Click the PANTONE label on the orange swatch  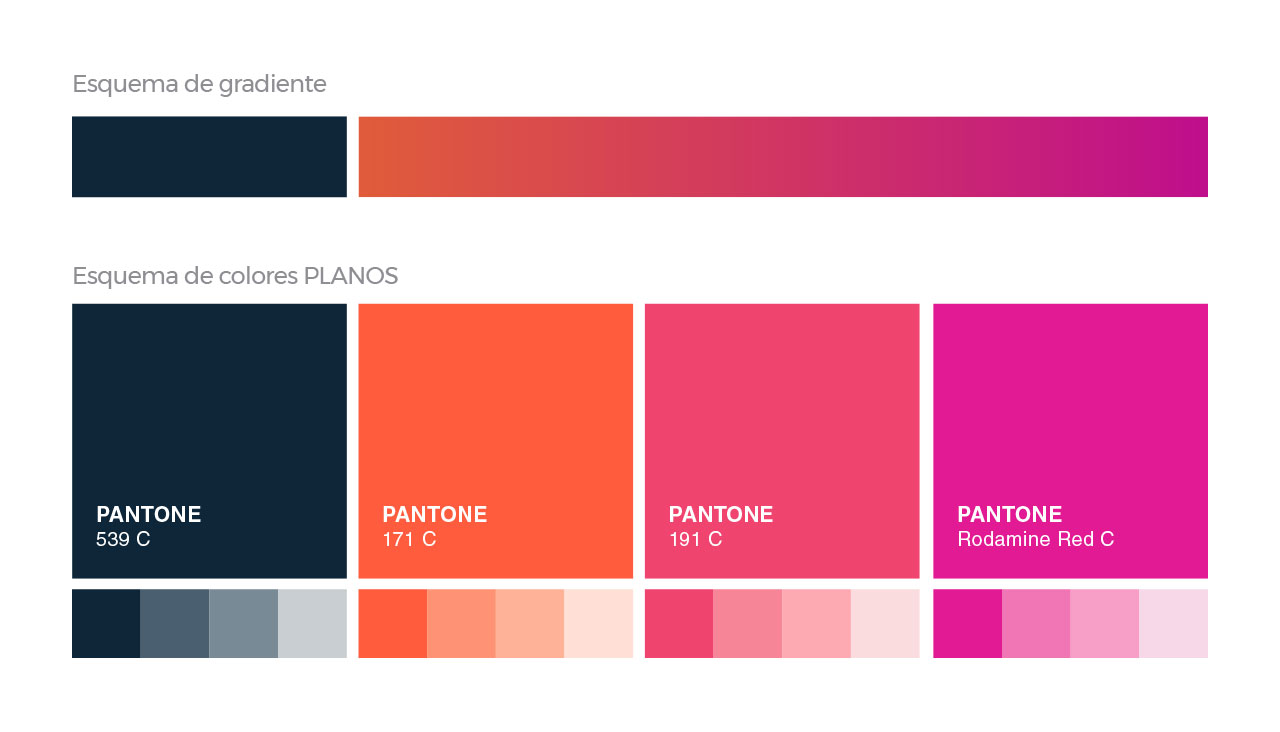pos(435,515)
